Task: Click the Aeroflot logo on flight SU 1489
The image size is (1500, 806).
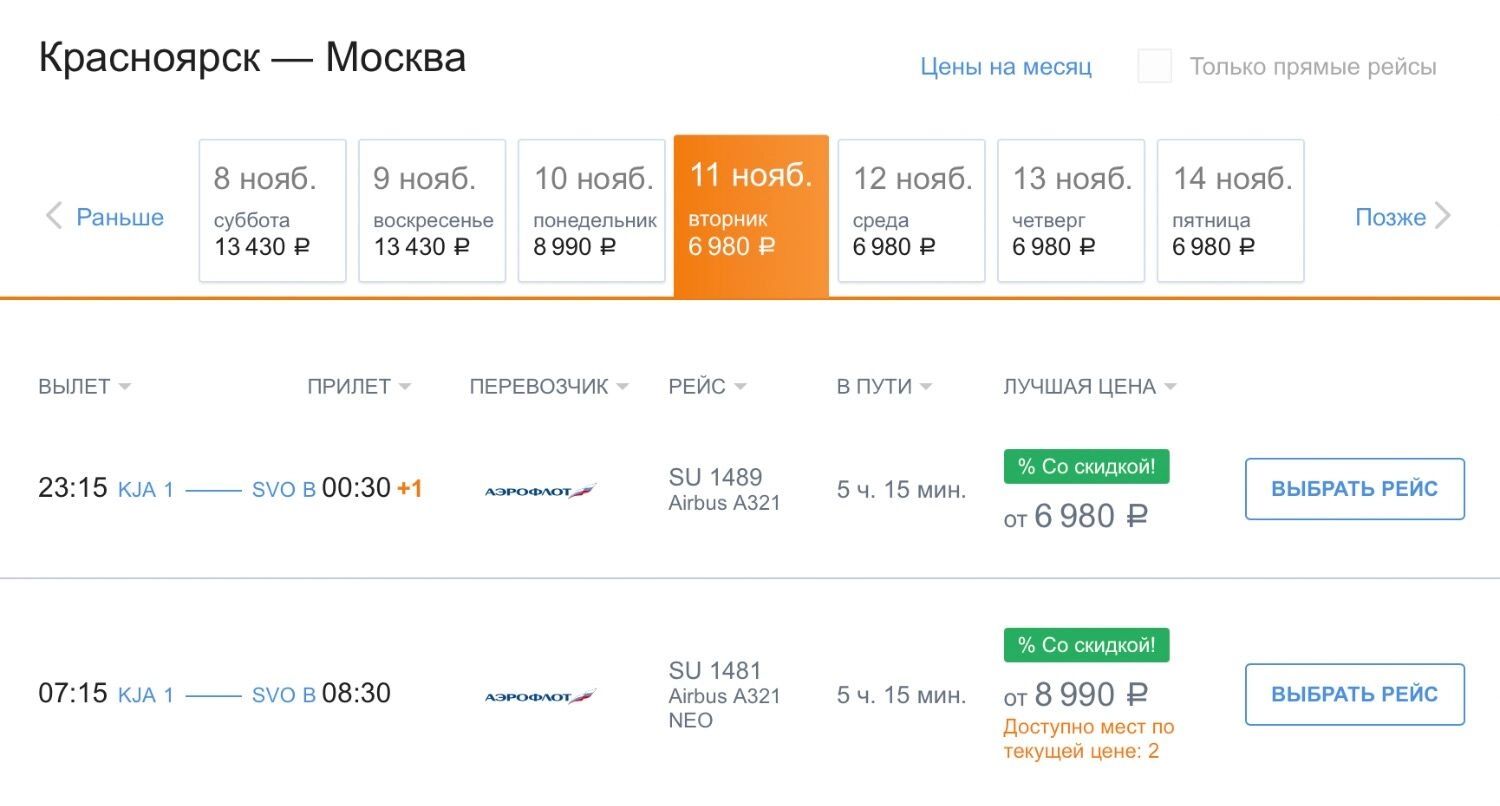Action: (x=540, y=491)
